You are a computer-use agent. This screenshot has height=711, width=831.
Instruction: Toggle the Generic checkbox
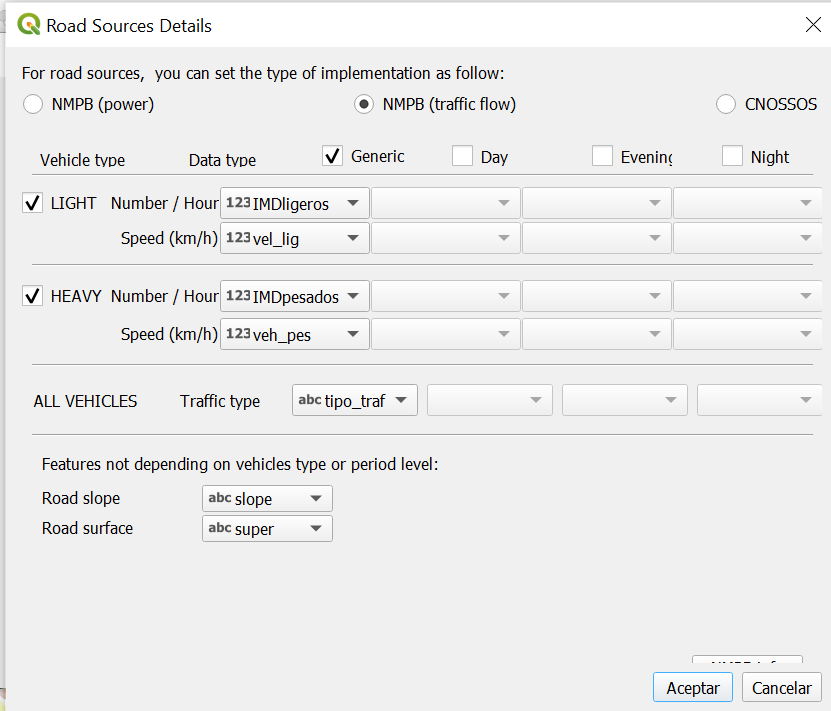click(x=333, y=156)
